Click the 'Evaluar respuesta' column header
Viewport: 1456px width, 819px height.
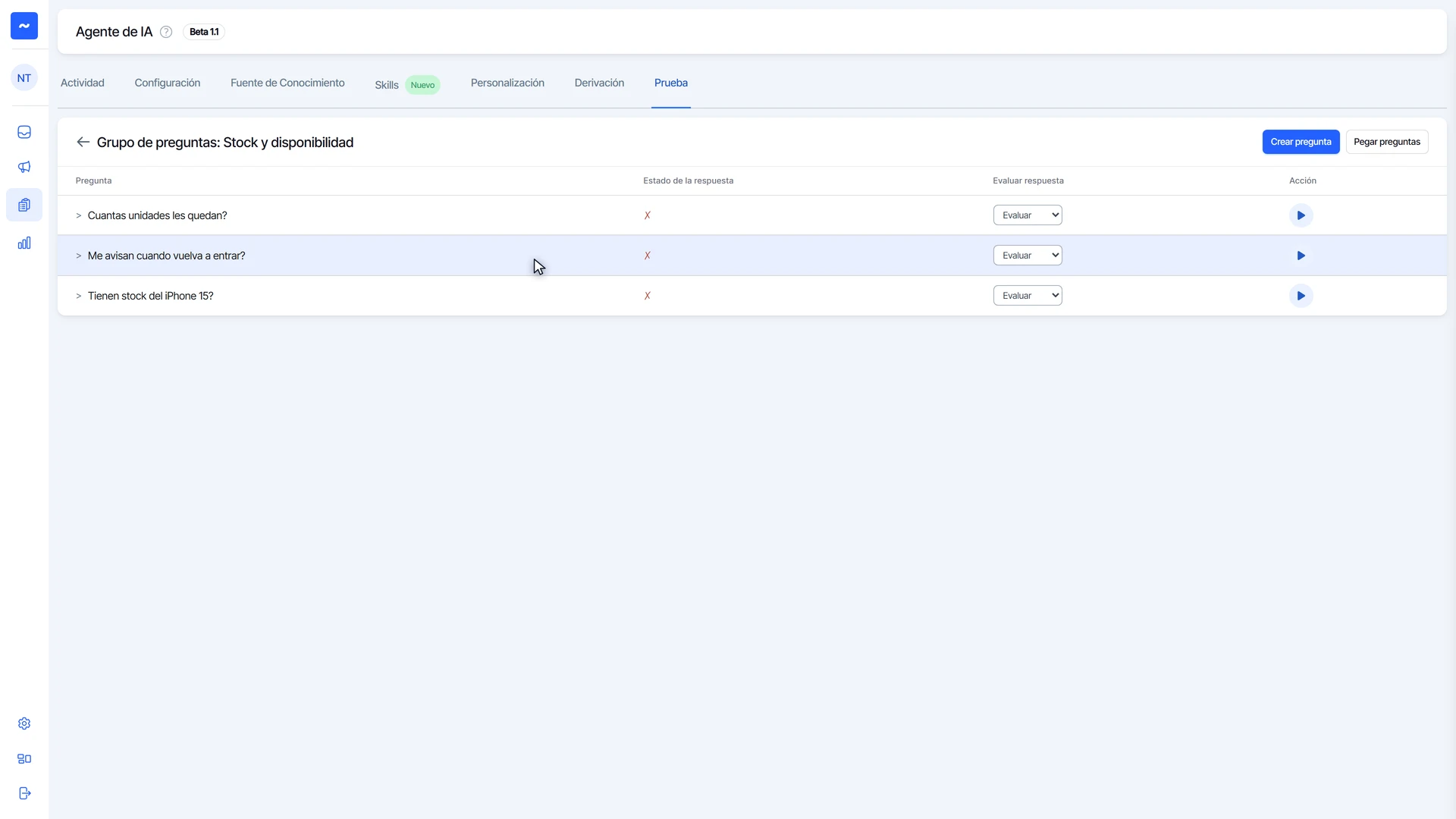click(1028, 180)
